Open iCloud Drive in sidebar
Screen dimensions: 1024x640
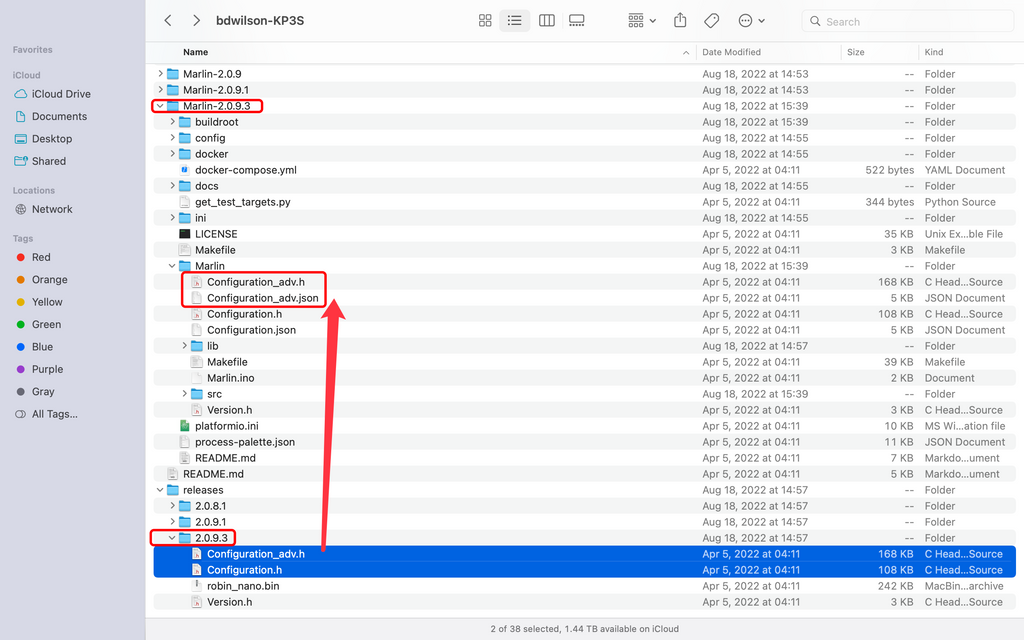pos(61,94)
